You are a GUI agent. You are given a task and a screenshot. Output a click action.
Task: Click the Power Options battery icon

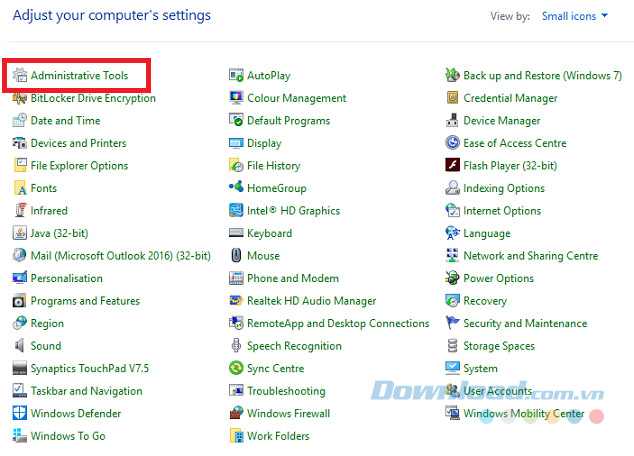tap(452, 278)
